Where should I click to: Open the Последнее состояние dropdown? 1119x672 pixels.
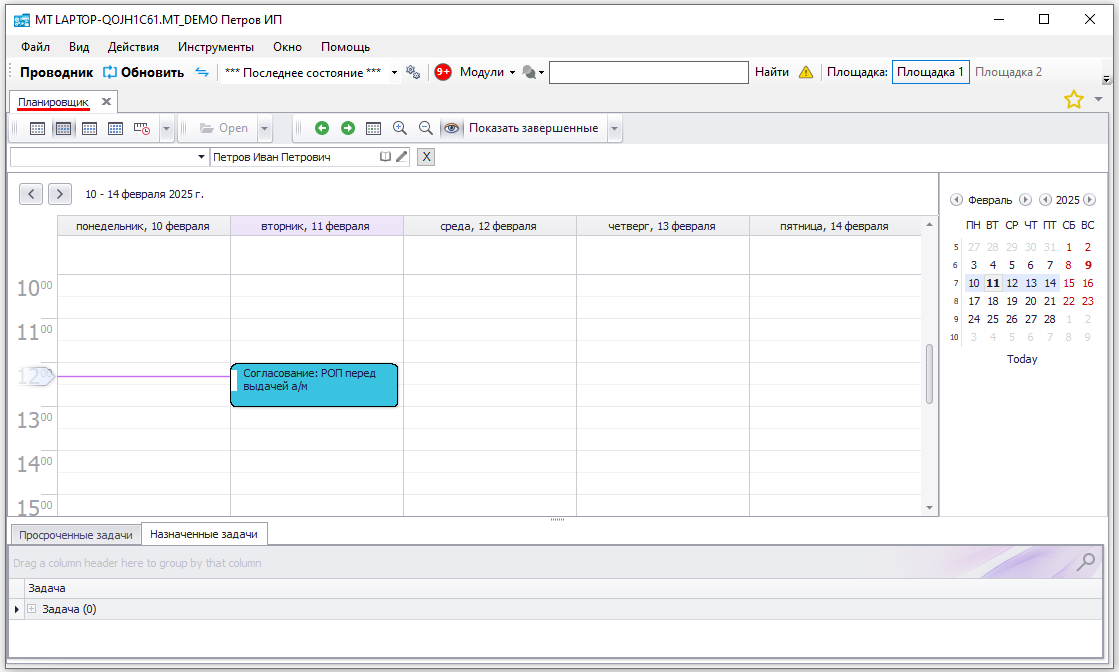393,73
